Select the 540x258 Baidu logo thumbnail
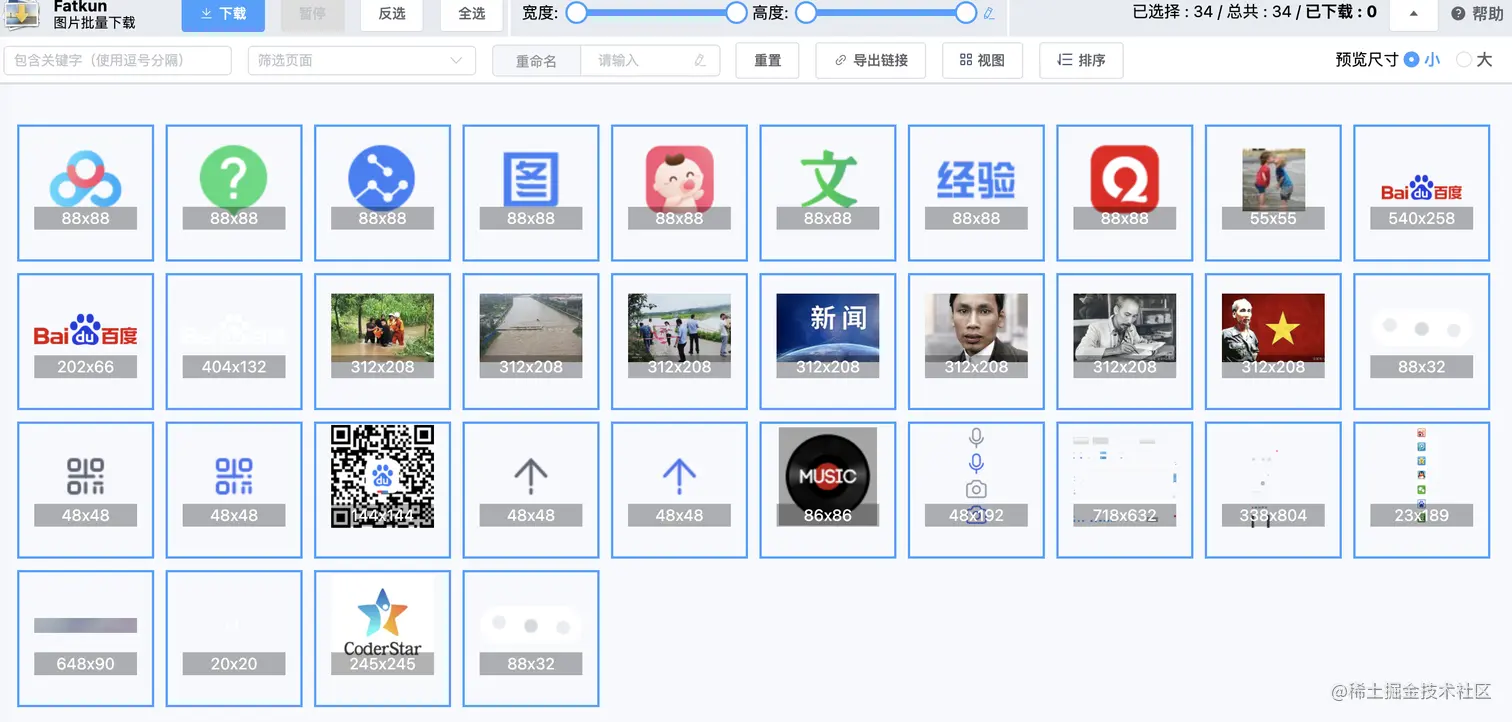Screen dimensions: 1512x722 pyautogui.click(x=1421, y=193)
